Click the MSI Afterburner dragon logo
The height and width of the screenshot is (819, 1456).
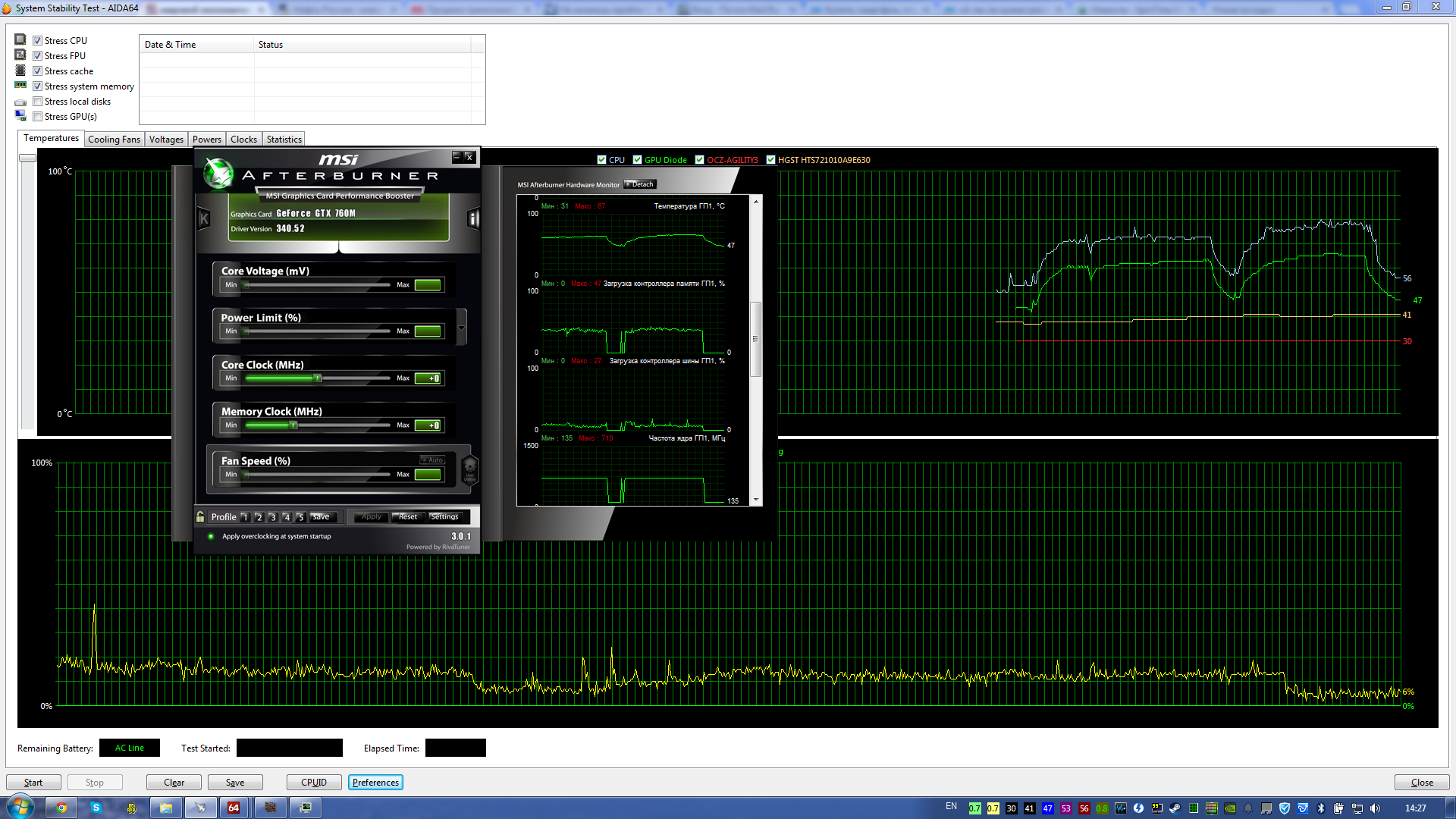click(218, 174)
